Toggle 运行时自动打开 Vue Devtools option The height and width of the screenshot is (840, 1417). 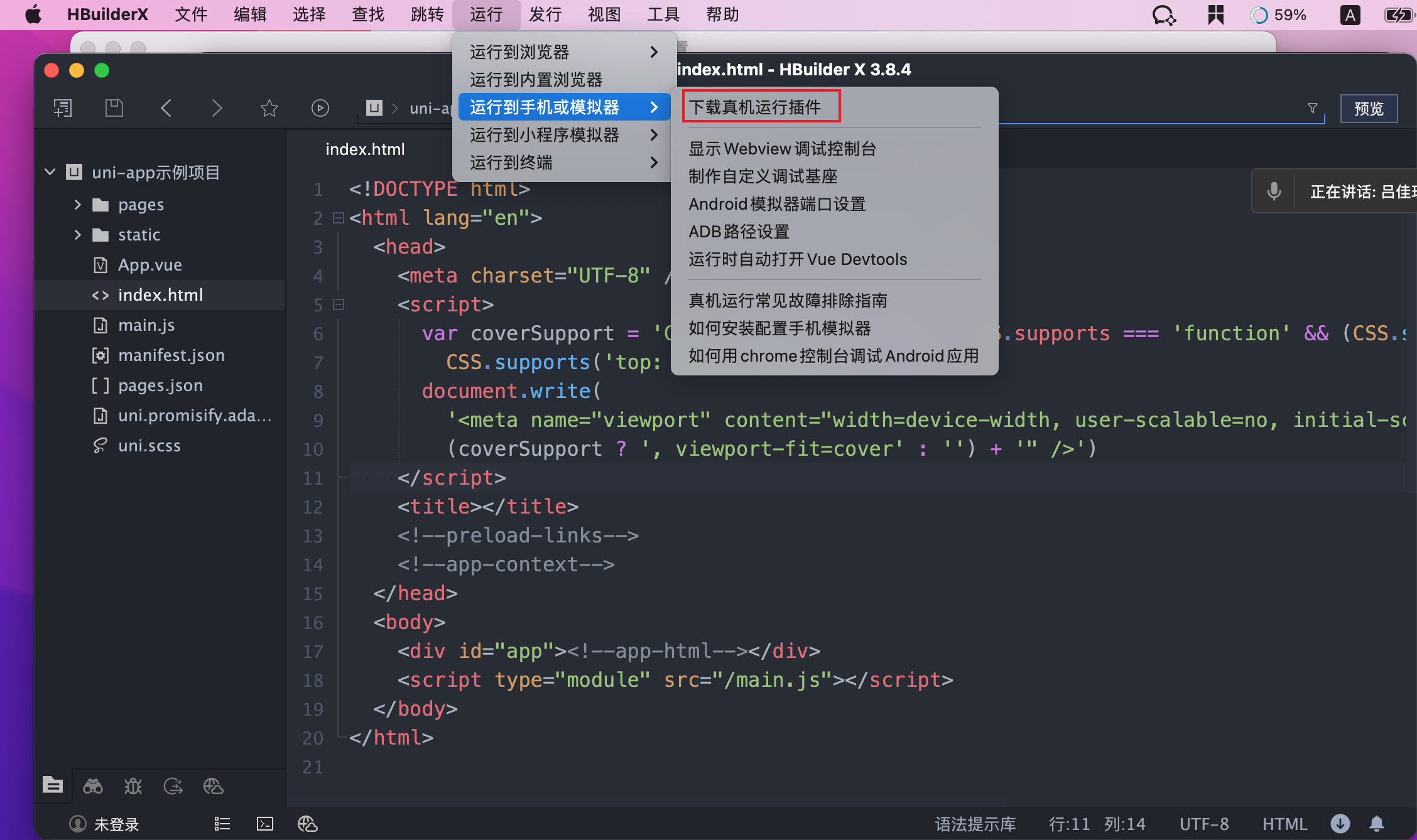pos(798,259)
